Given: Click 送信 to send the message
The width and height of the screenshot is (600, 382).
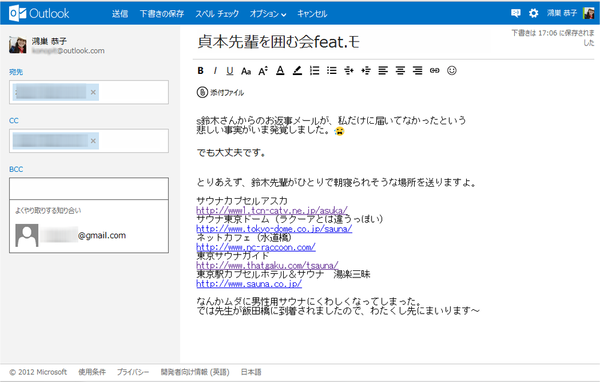Looking at the screenshot, I should pos(120,14).
